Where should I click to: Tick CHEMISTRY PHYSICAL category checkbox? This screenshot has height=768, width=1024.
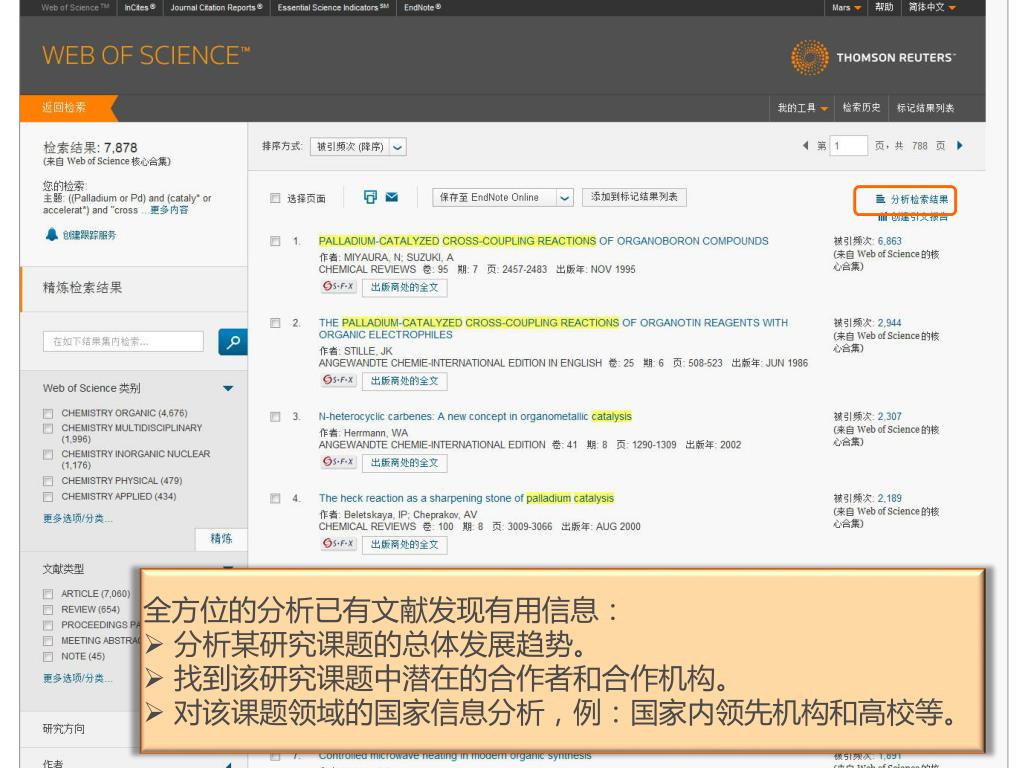pyautogui.click(x=48, y=481)
